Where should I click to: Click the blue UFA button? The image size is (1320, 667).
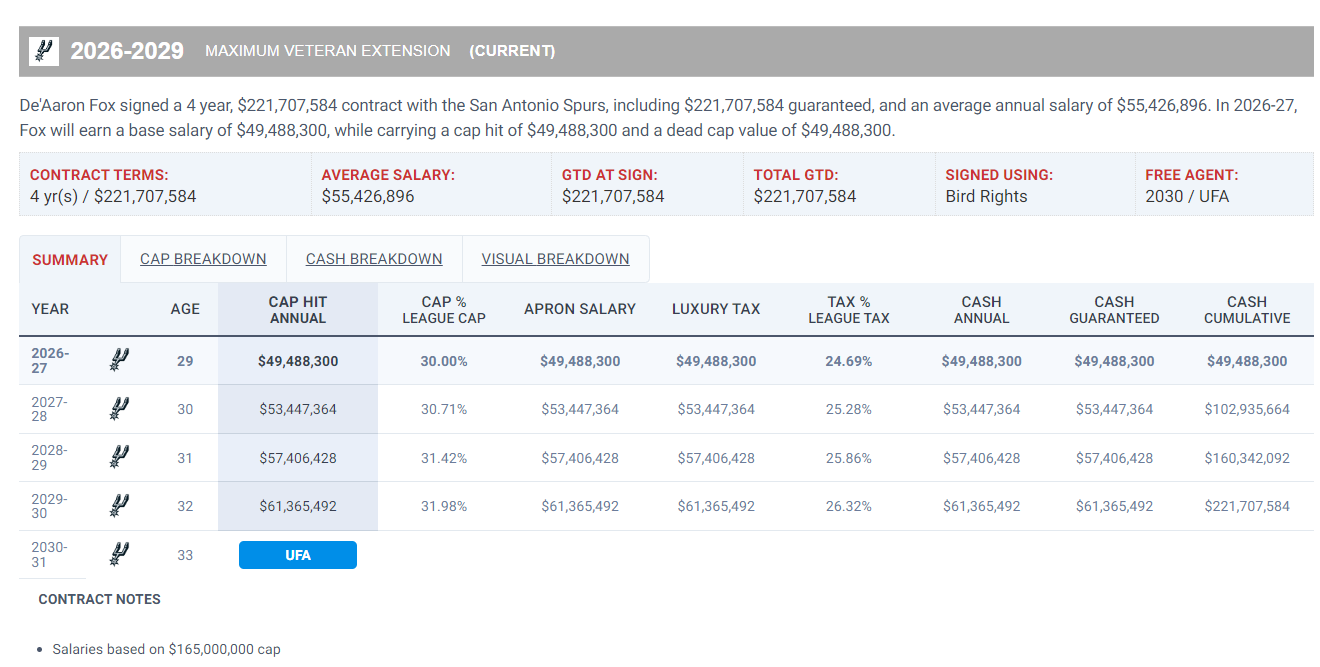click(x=298, y=555)
